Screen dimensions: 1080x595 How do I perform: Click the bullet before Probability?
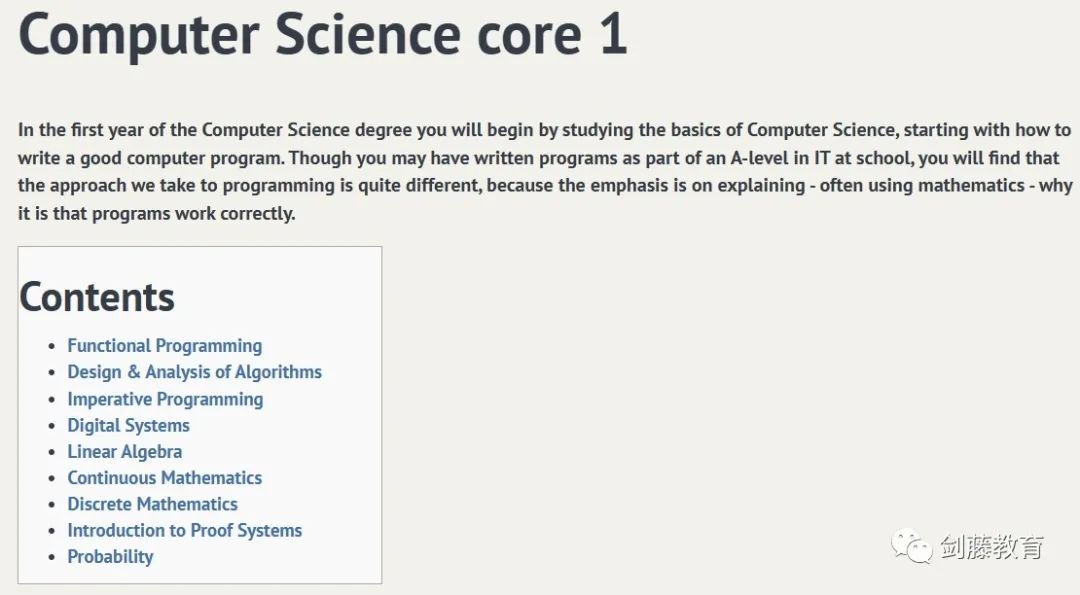52,557
